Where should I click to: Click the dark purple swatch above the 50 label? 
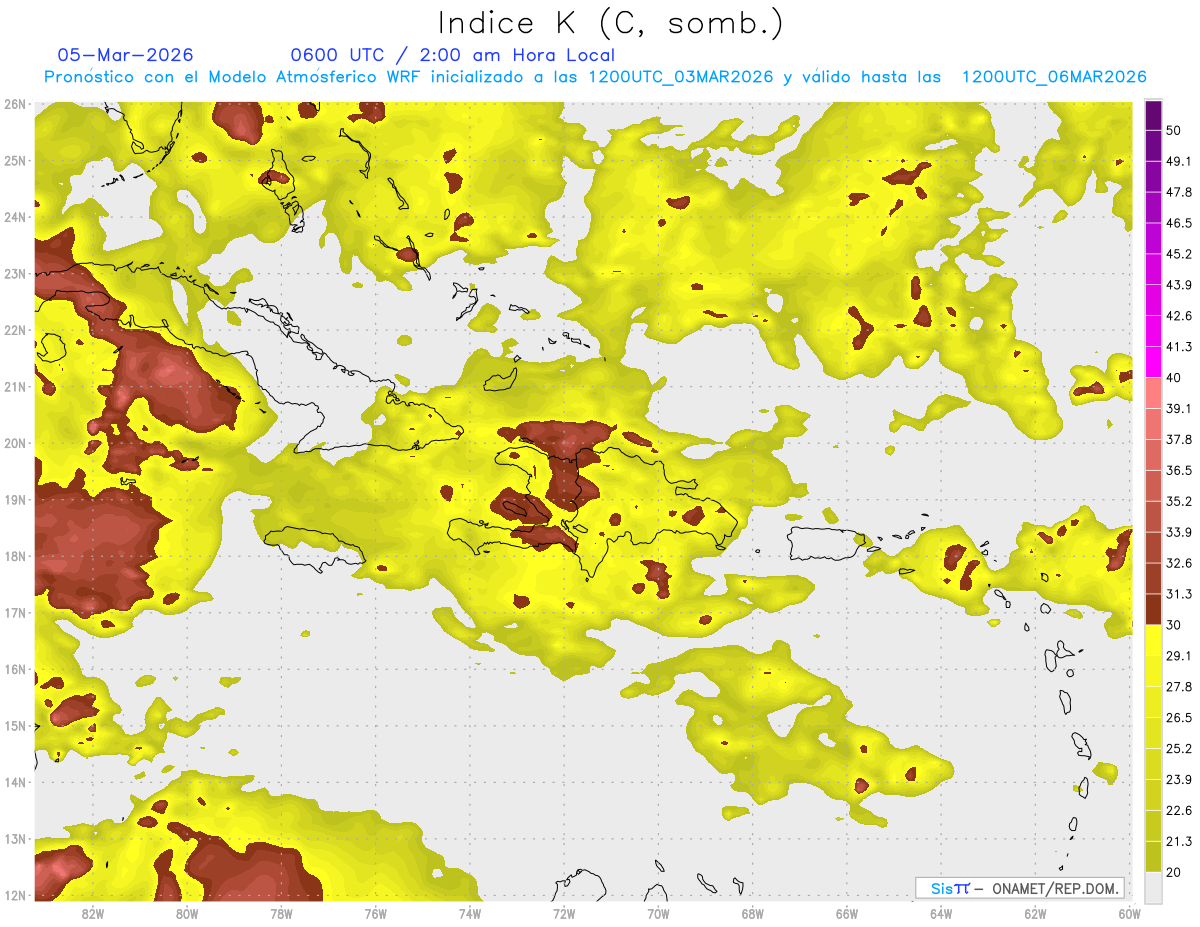(1153, 113)
